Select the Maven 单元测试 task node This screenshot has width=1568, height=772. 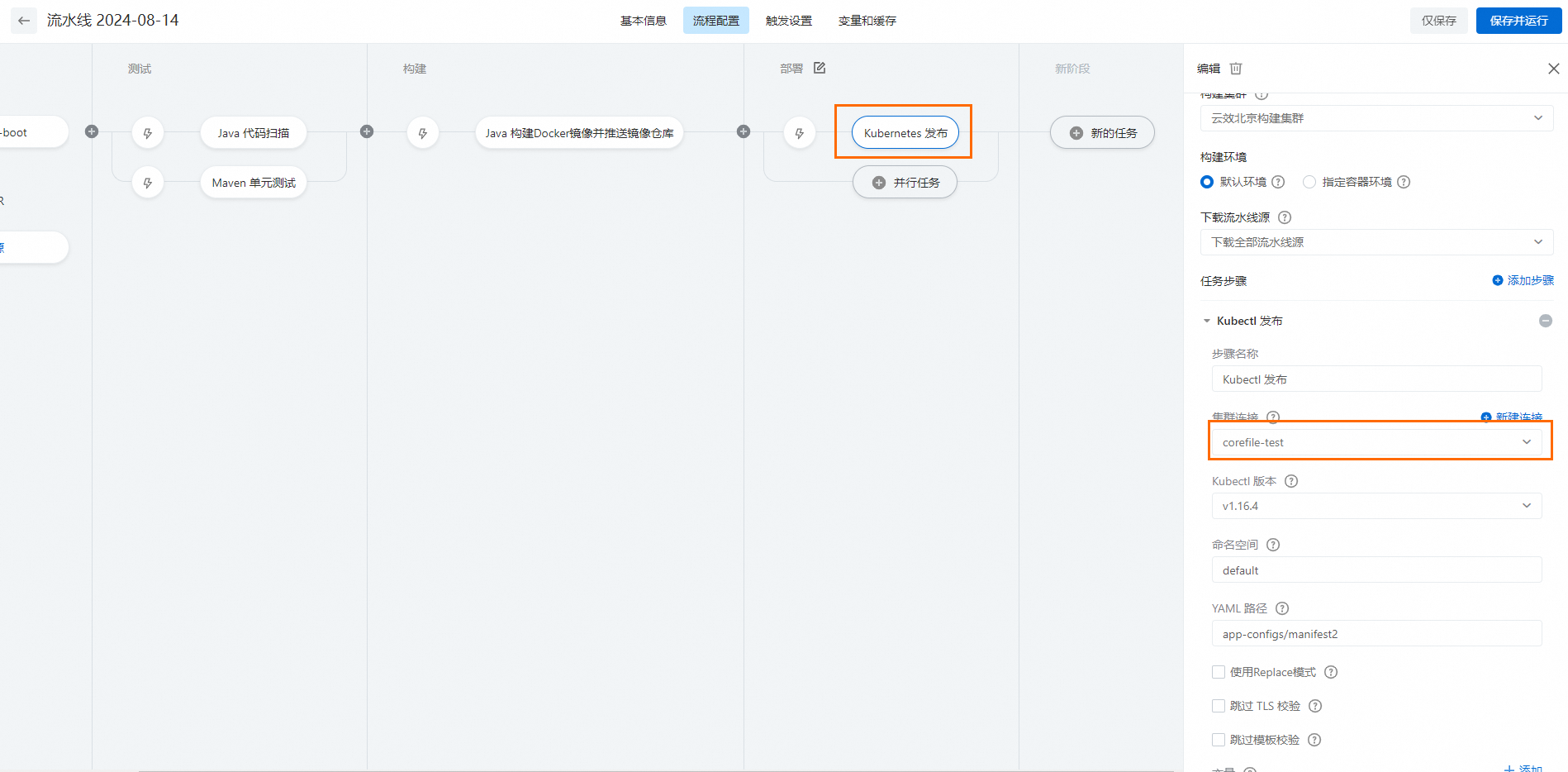pyautogui.click(x=254, y=182)
